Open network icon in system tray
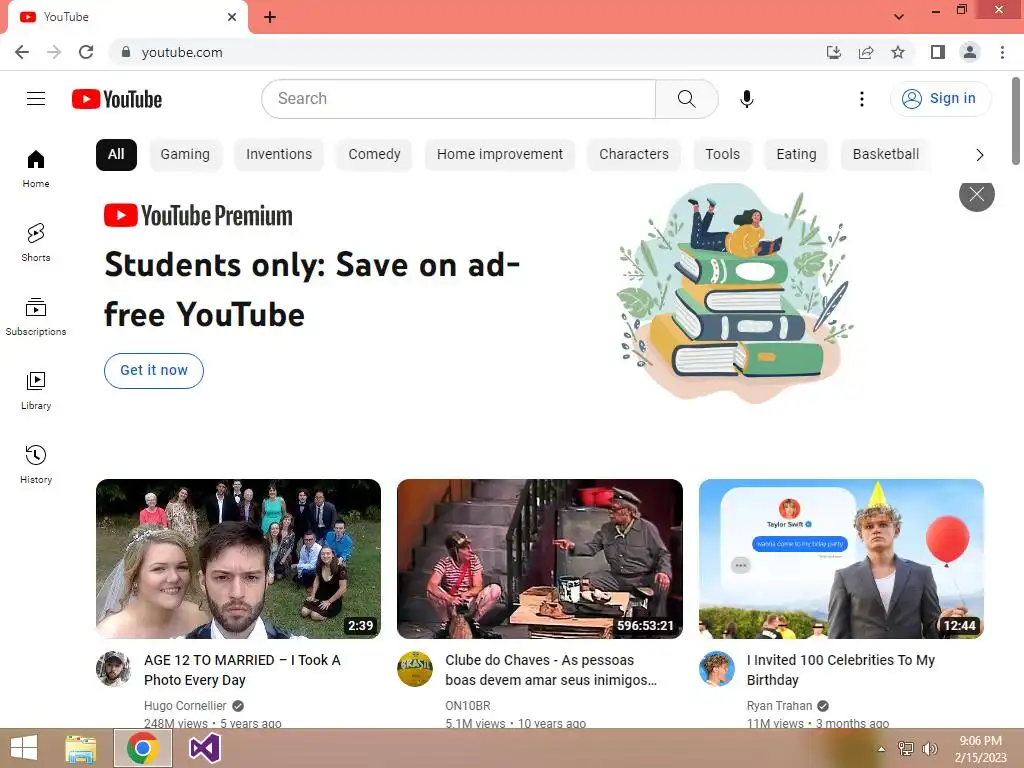 pyautogui.click(x=906, y=749)
